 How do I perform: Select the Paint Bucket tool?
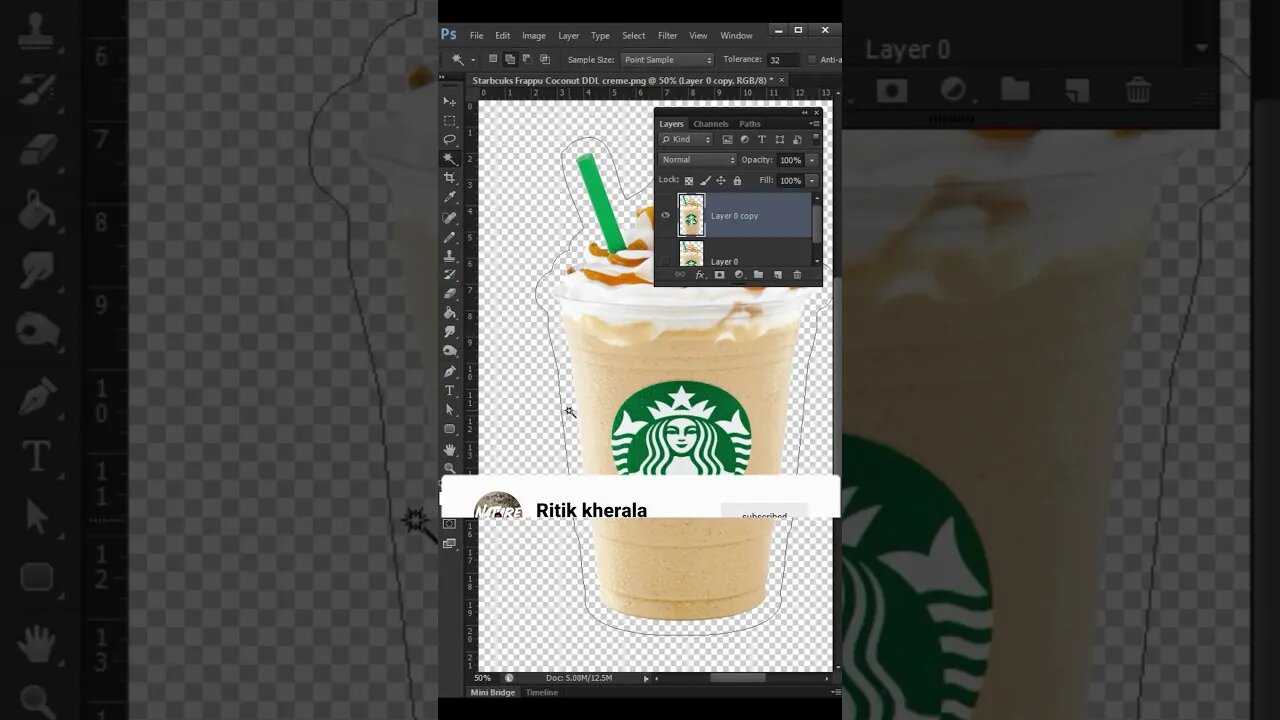tap(450, 312)
